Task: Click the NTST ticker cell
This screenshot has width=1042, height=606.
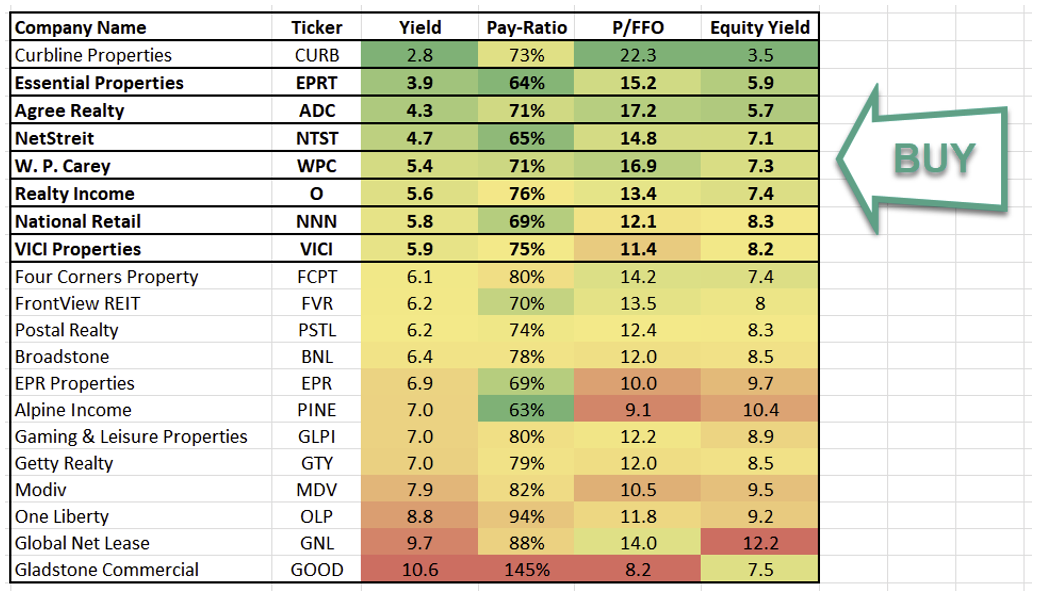Action: [317, 138]
